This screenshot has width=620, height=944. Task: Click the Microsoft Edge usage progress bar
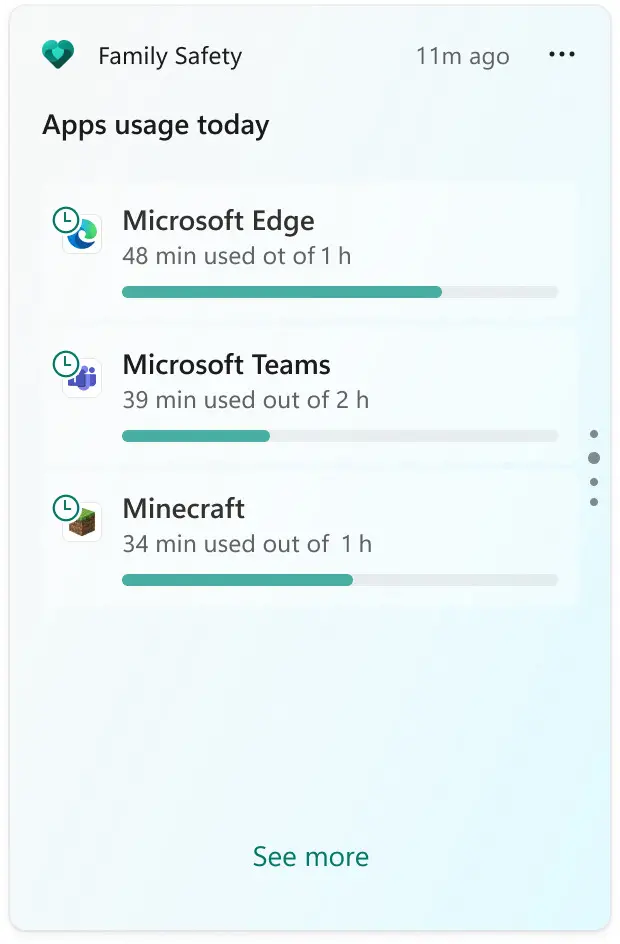339,292
